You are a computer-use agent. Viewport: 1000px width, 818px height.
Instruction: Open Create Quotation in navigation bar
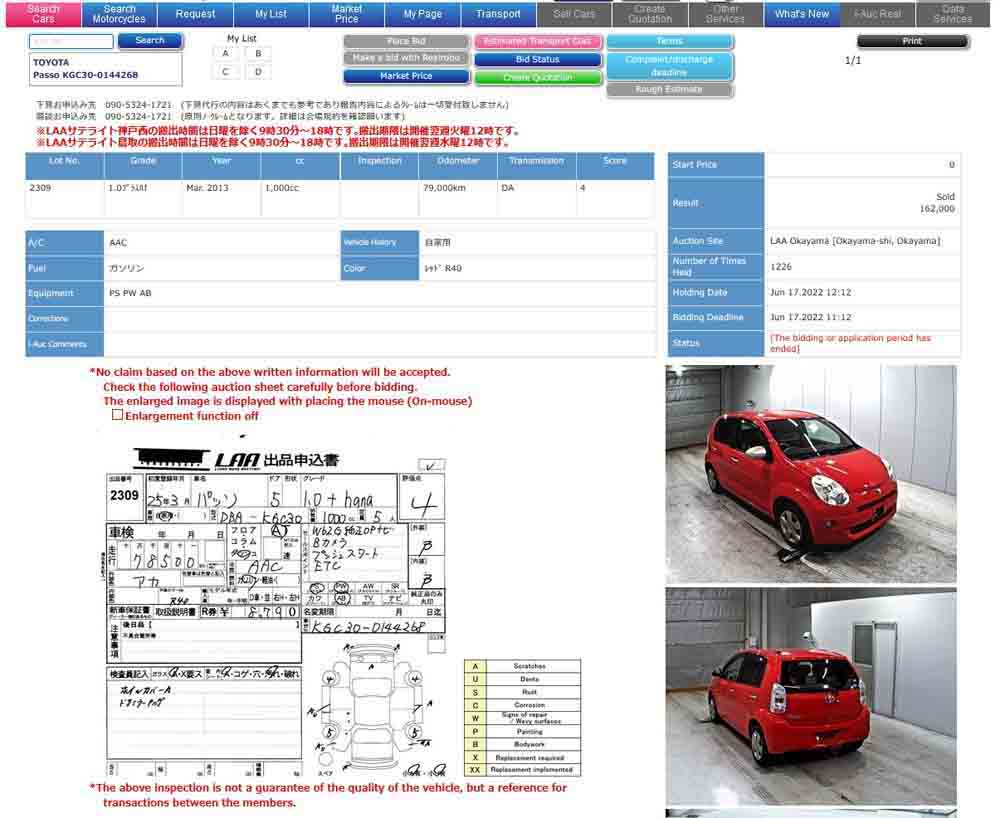(x=650, y=13)
